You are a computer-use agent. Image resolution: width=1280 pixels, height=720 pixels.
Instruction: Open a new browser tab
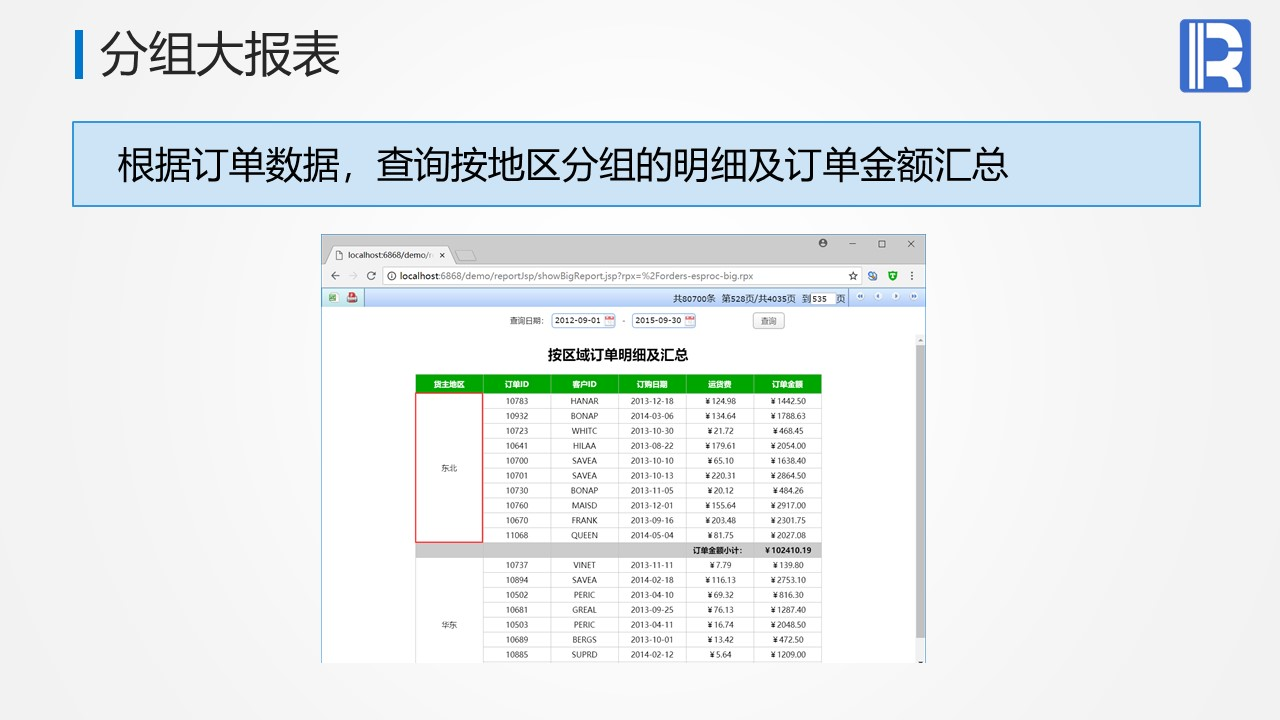click(466, 256)
